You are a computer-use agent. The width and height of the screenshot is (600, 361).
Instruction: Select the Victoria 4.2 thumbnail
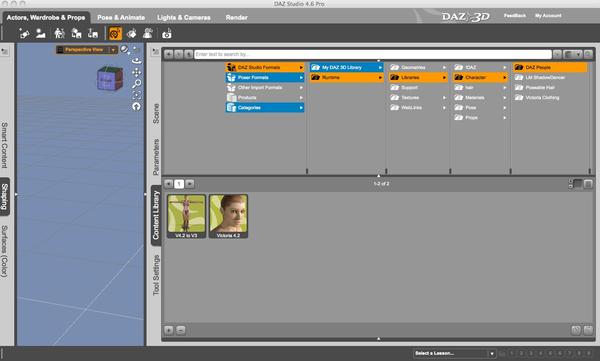coord(228,216)
